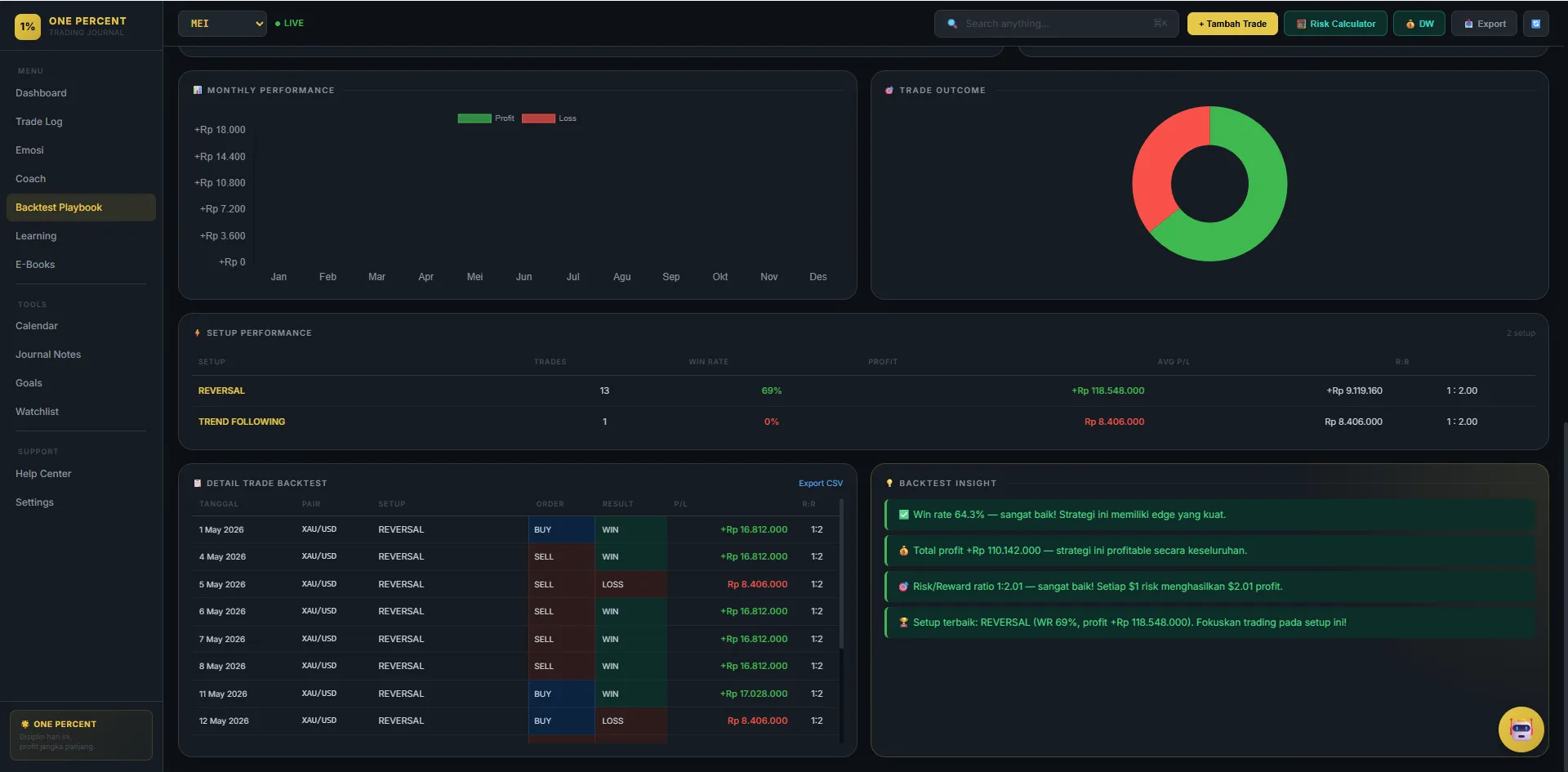
Task: Click the Trade Outcome target icon
Action: pyautogui.click(x=889, y=90)
